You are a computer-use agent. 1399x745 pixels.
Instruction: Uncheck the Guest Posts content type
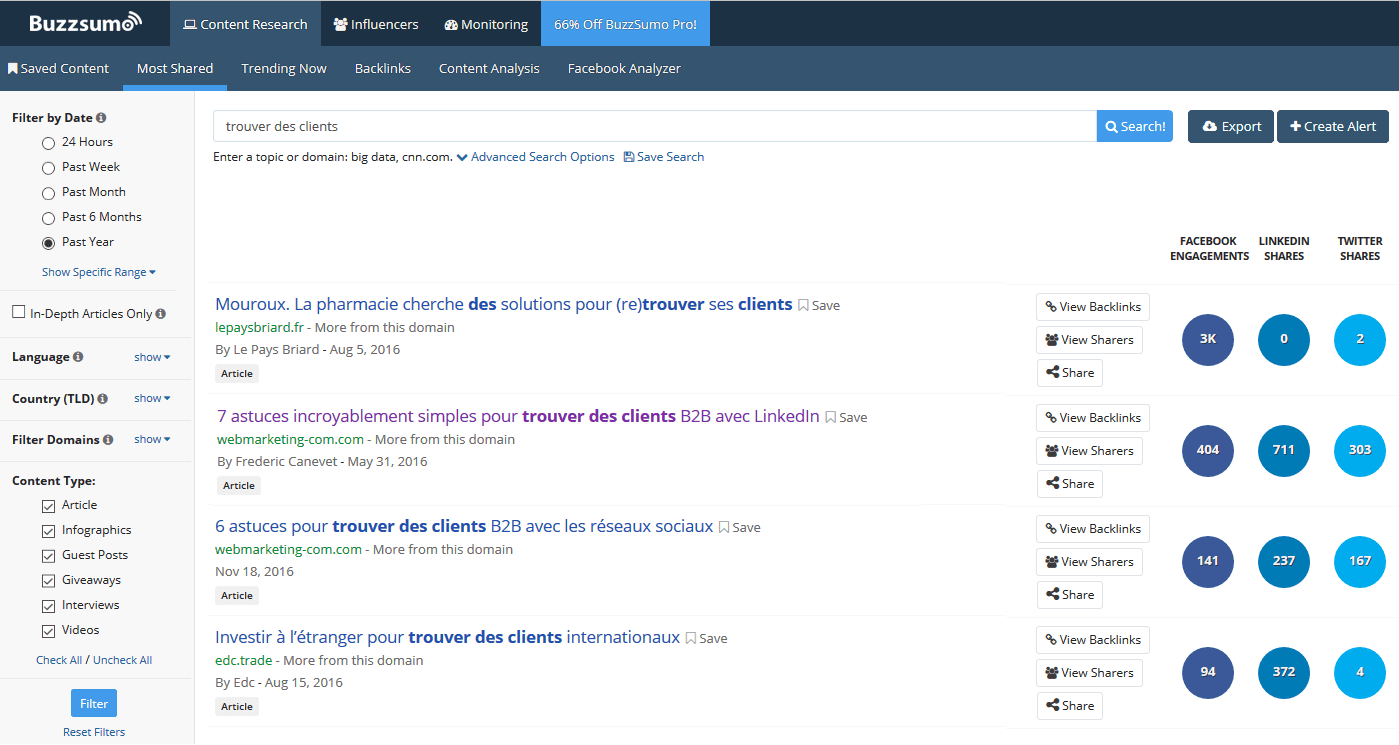point(48,556)
